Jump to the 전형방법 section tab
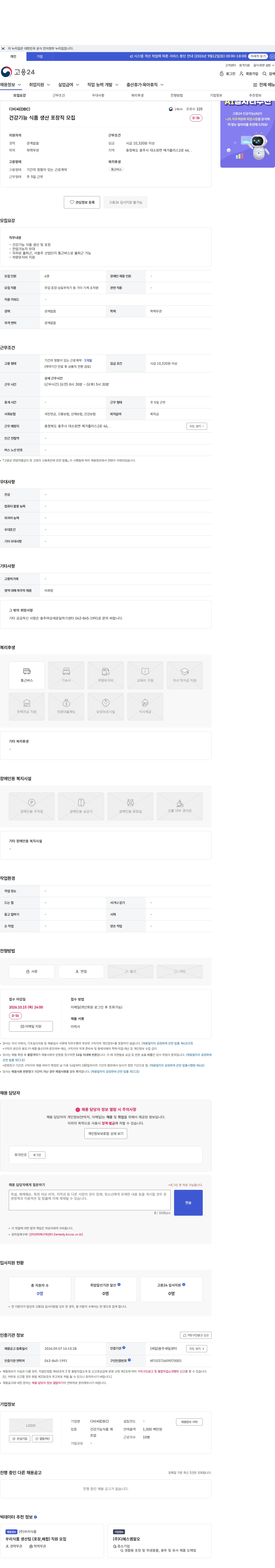Image resolution: width=275 pixels, height=1568 pixels. point(177,96)
